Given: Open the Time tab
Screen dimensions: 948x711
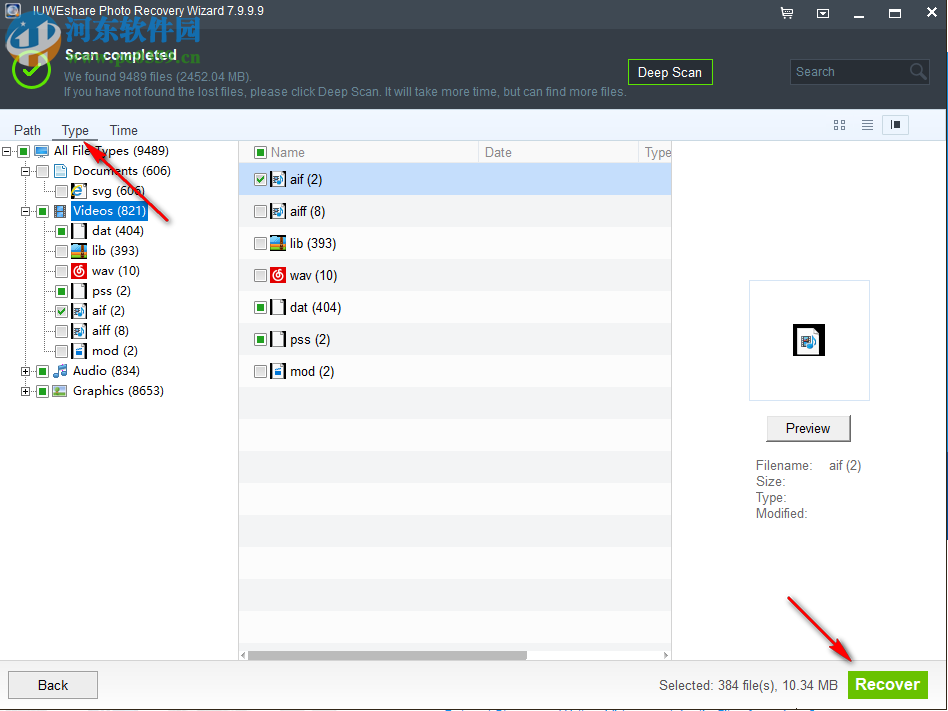Looking at the screenshot, I should (123, 130).
